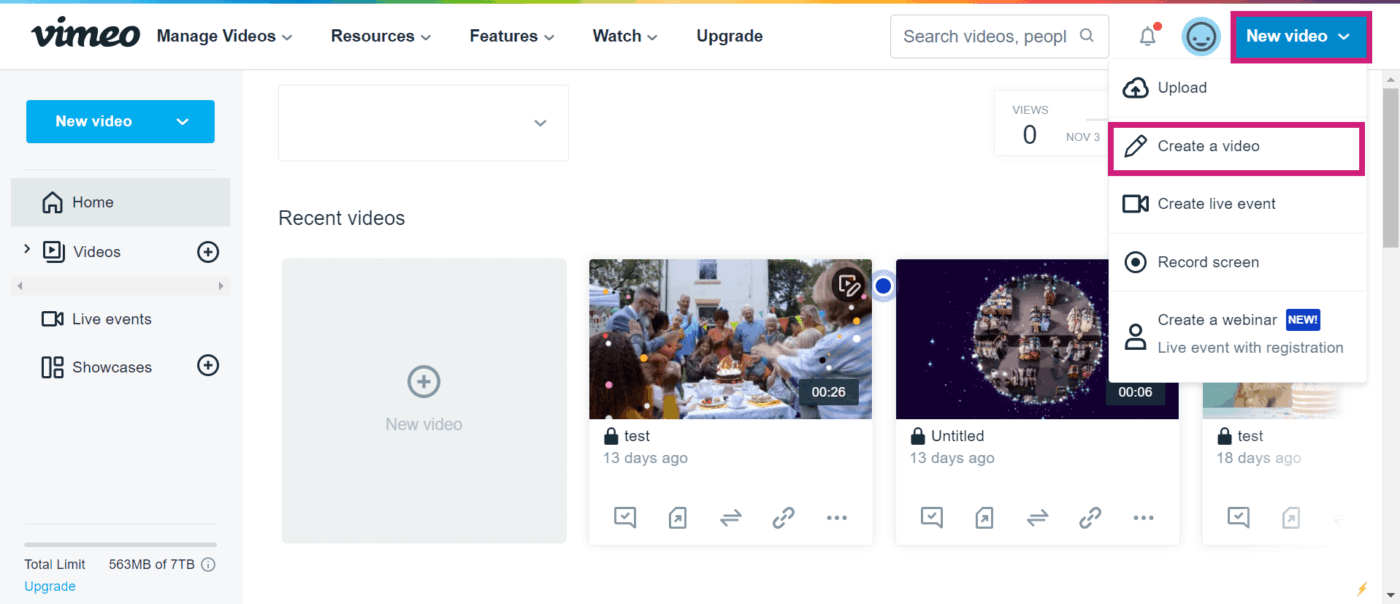Click the notification bell icon

pos(1148,37)
